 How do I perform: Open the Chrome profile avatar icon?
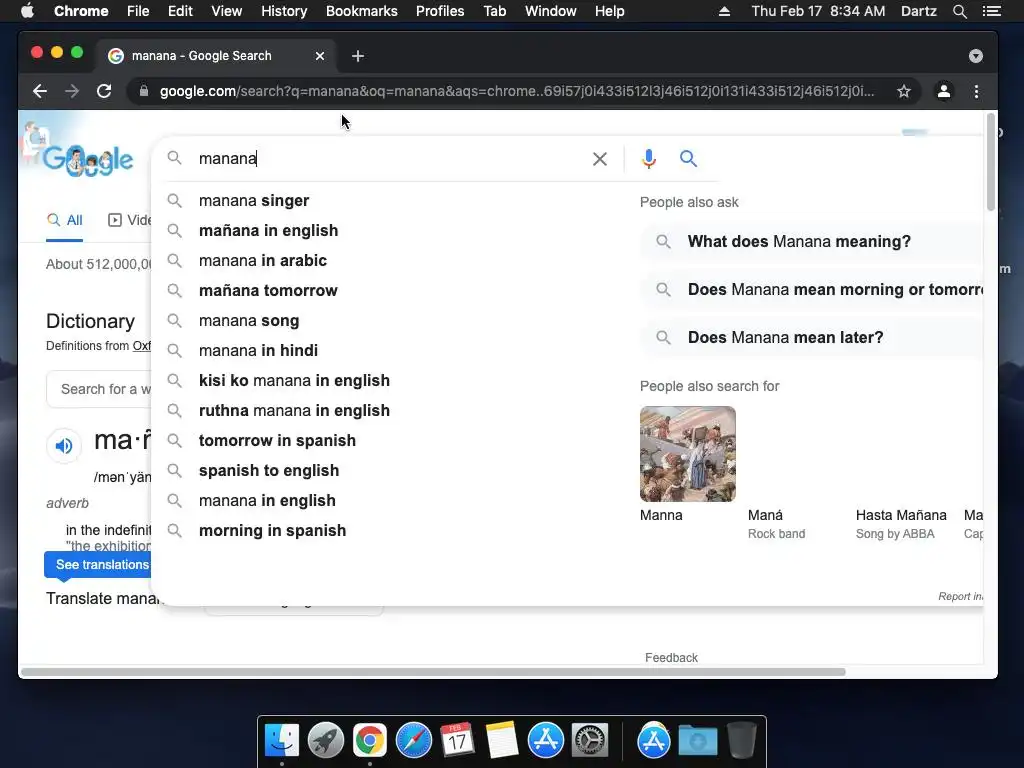(944, 91)
